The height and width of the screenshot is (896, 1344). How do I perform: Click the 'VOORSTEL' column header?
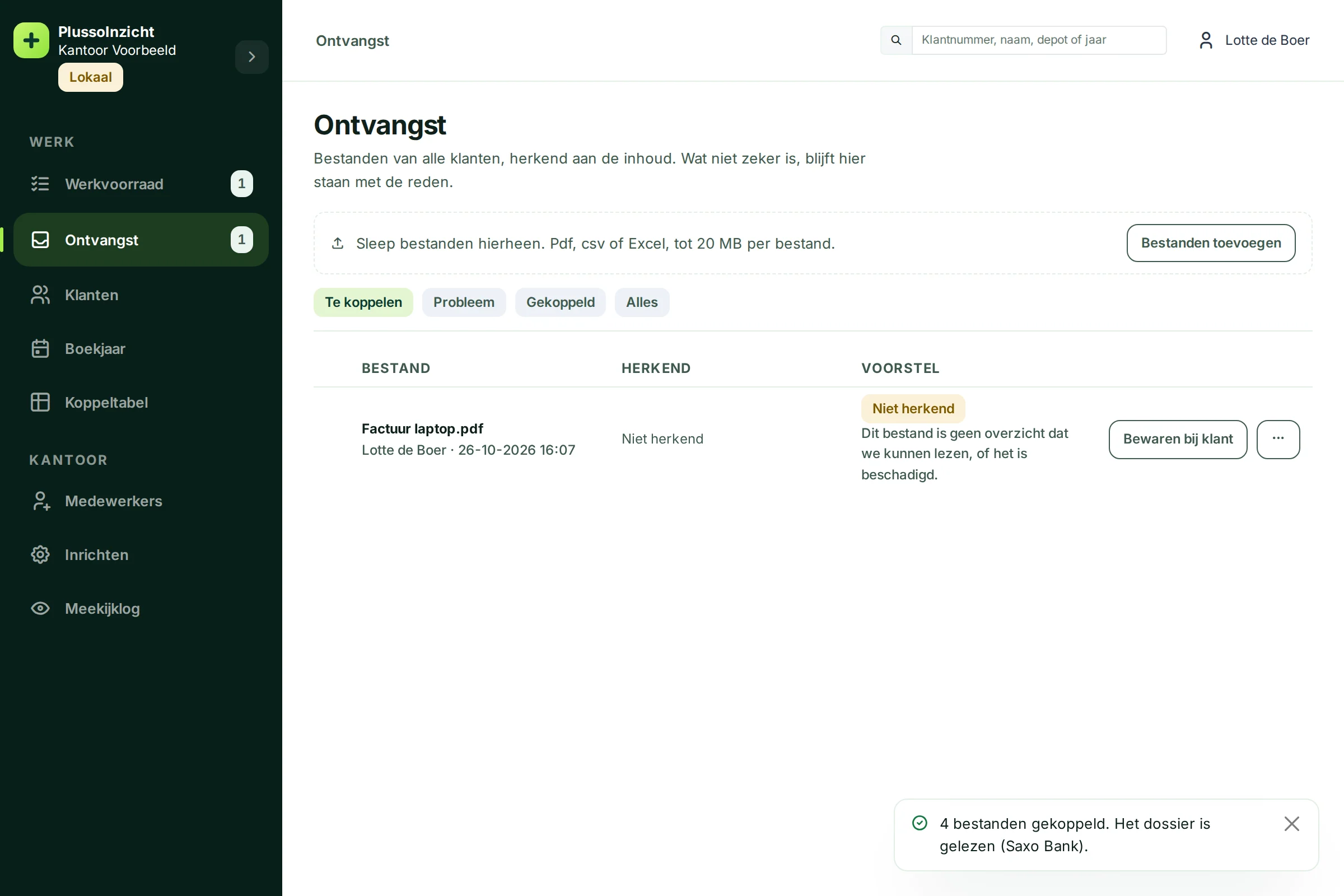(x=900, y=368)
